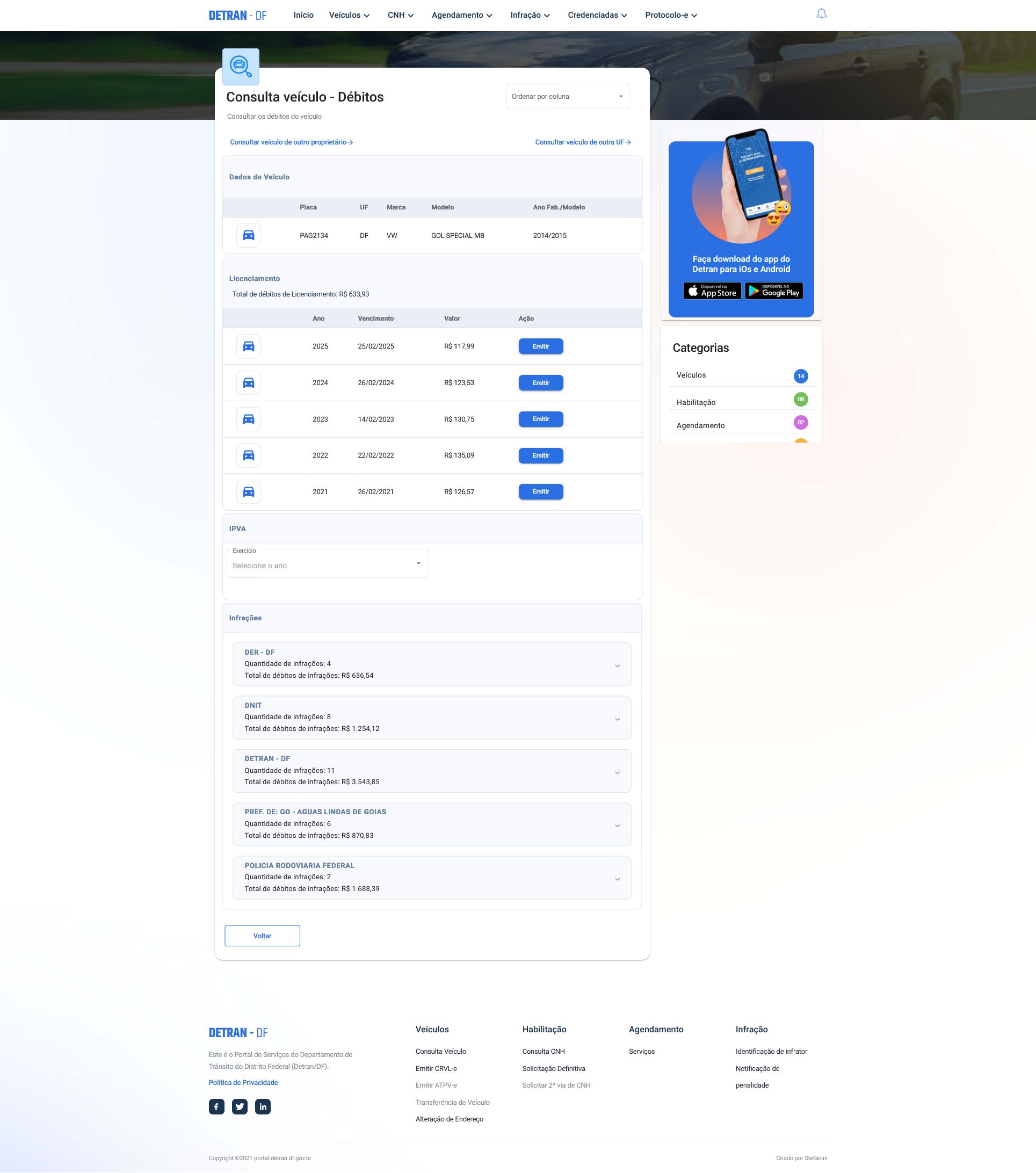Tap the Google Play download badge
The image size is (1036, 1173).
pyautogui.click(x=774, y=291)
